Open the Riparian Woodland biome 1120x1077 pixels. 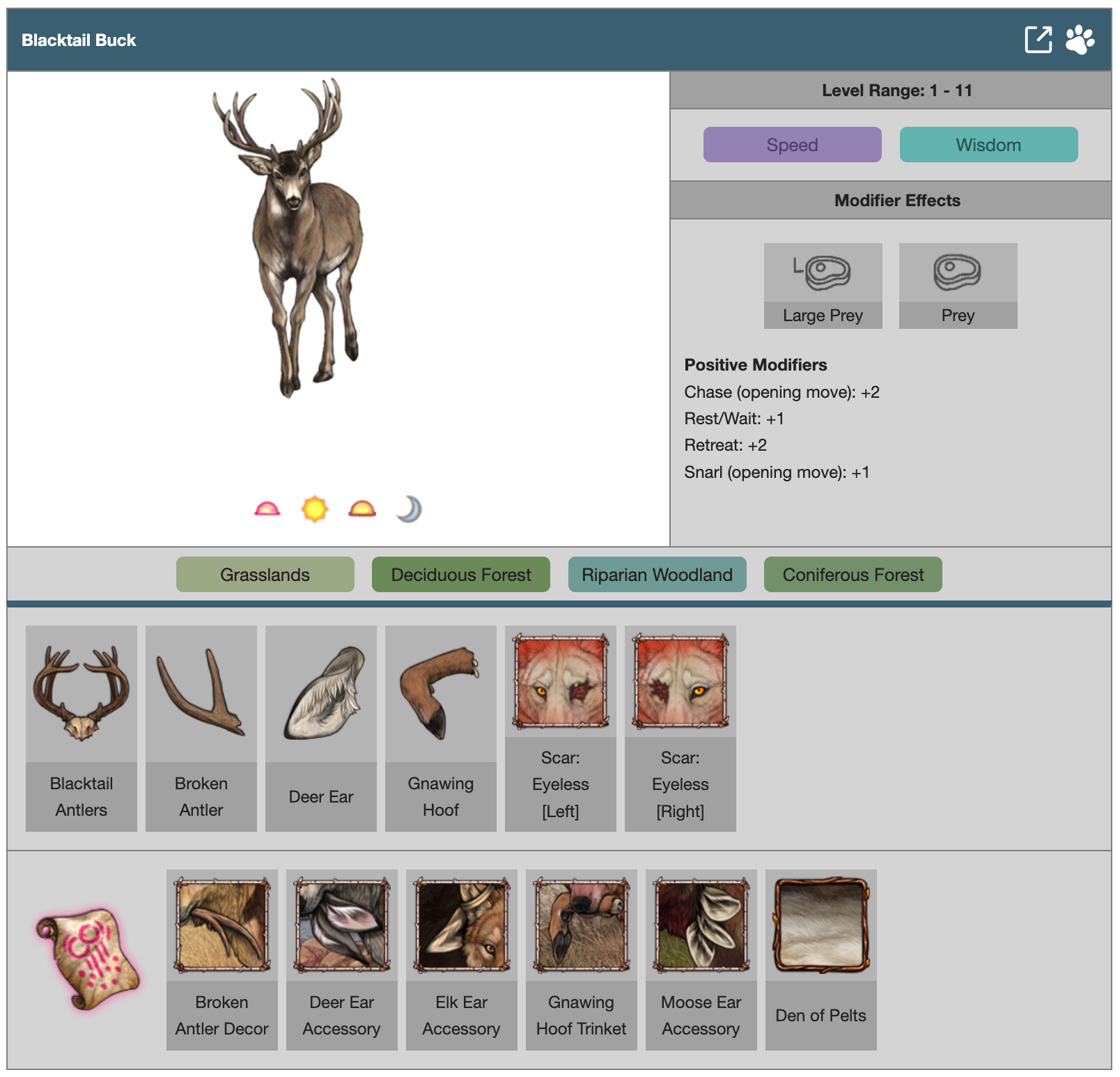(657, 575)
